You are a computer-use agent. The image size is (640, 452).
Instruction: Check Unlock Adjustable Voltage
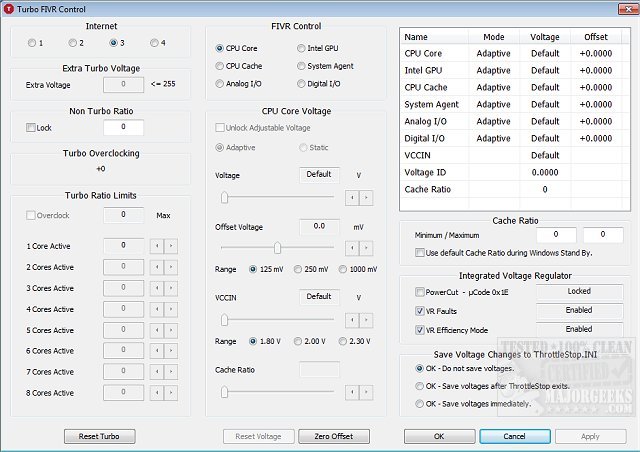click(220, 128)
